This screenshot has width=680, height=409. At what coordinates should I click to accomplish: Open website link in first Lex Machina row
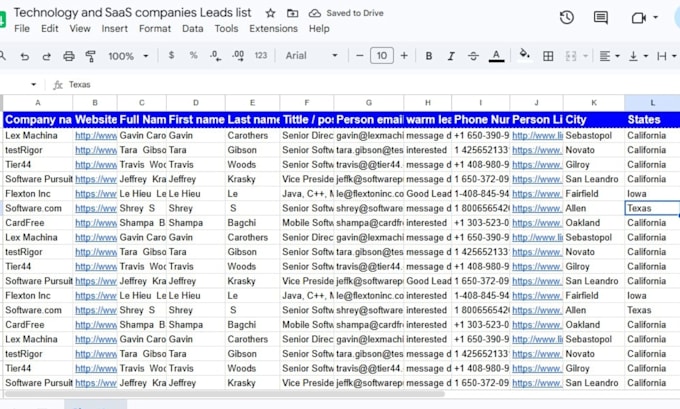[96, 136]
